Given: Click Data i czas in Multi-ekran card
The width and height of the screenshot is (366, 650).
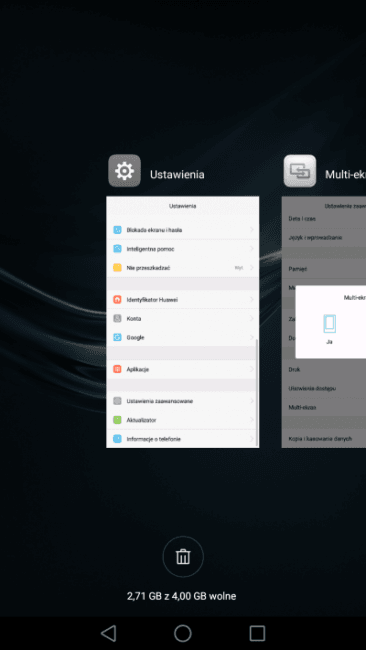Looking at the screenshot, I should 302,218.
